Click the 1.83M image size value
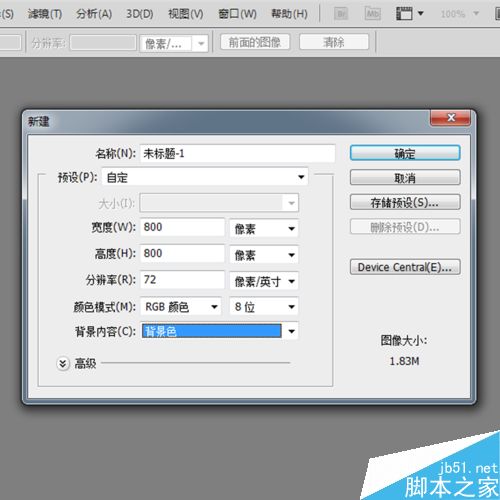 [x=404, y=361]
